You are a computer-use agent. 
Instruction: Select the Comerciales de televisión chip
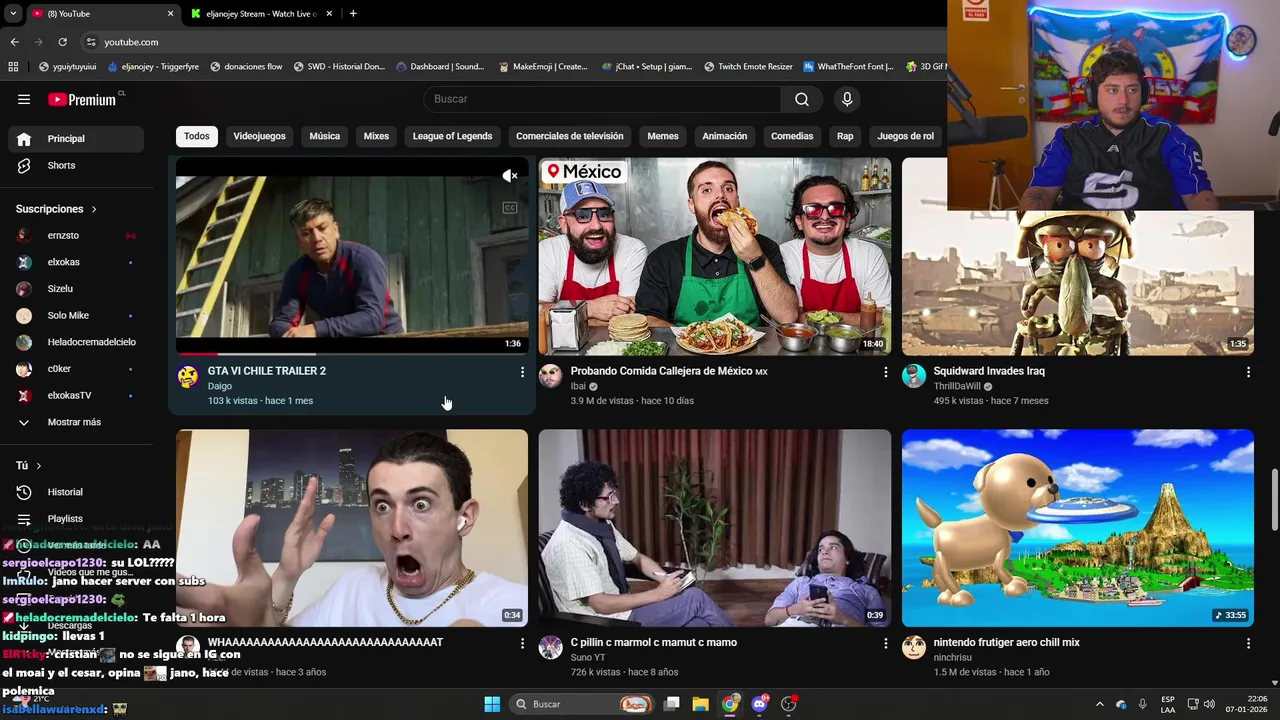pos(569,136)
